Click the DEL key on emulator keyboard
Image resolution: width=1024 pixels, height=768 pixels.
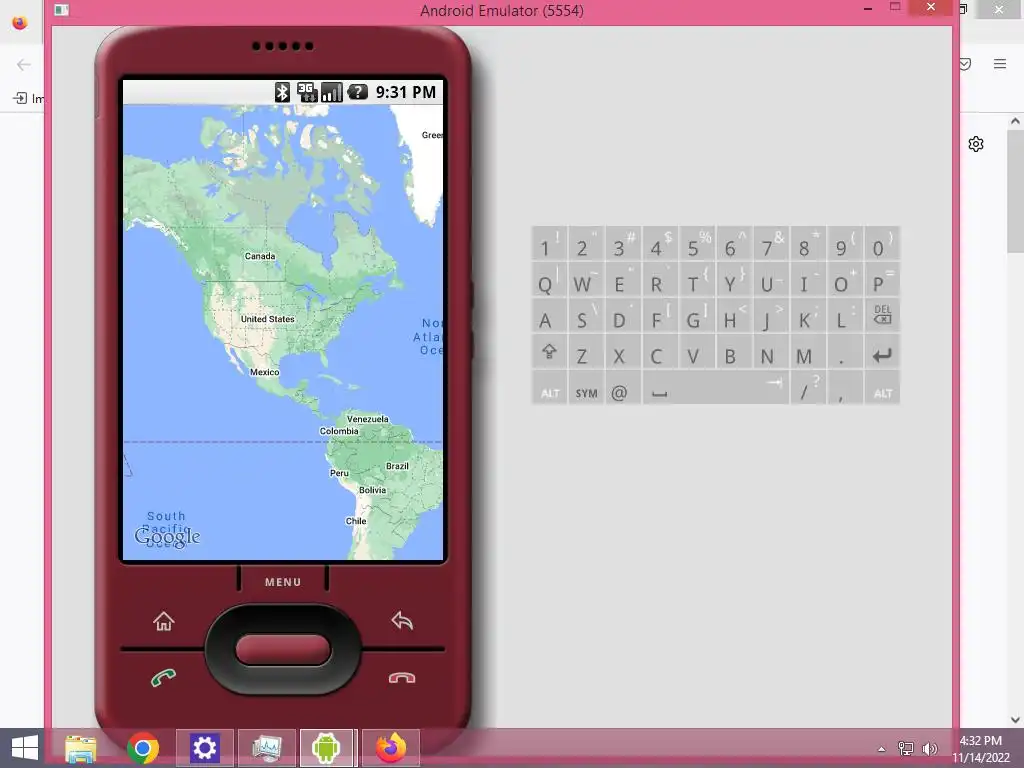pyautogui.click(x=882, y=315)
